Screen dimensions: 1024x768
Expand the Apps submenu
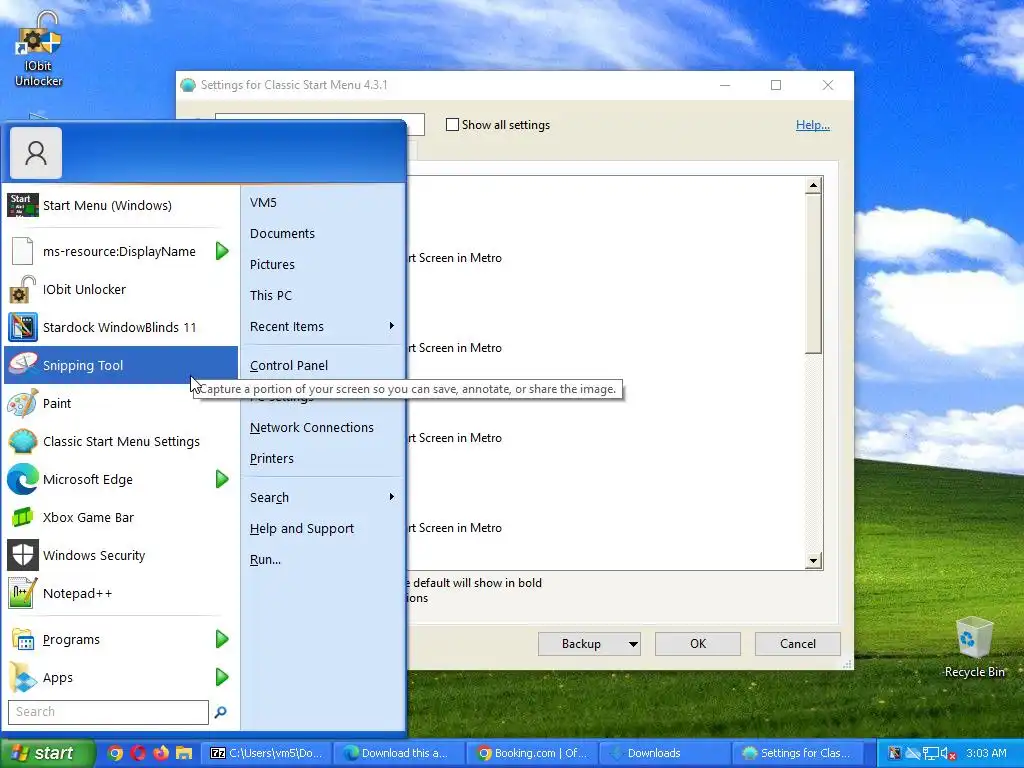pyautogui.click(x=221, y=677)
